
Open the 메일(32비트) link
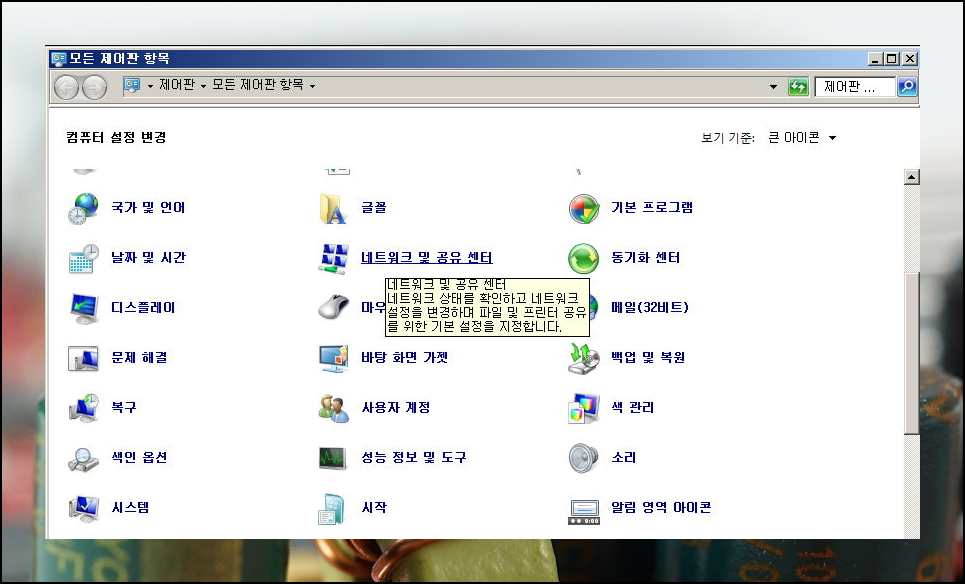pos(650,308)
